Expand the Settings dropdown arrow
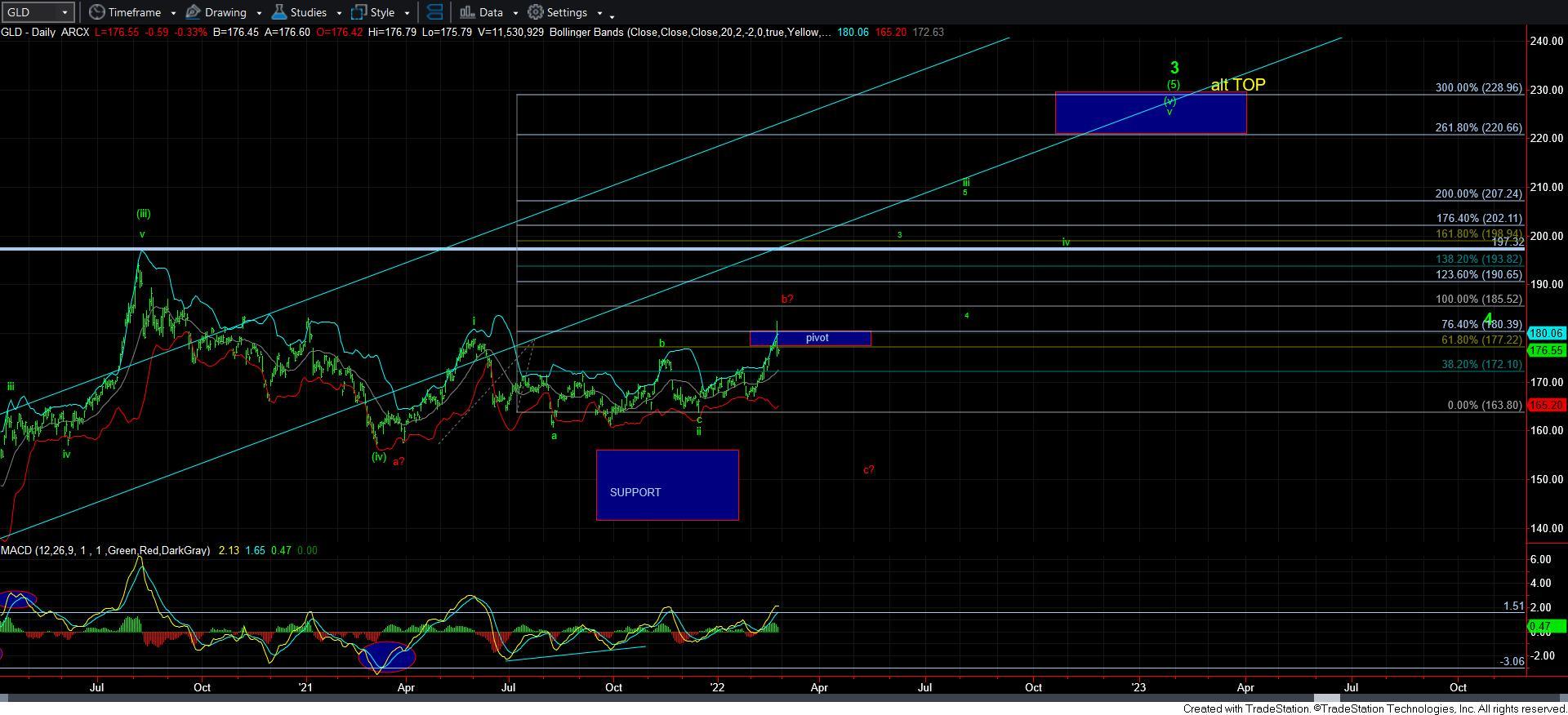Image resolution: width=1568 pixels, height=715 pixels. click(x=599, y=13)
